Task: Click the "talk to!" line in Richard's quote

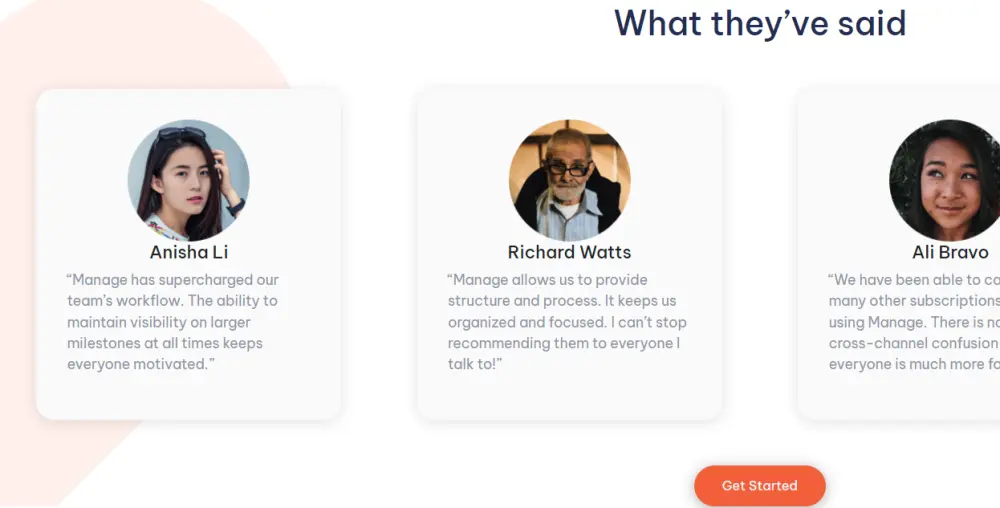Action: coord(475,364)
